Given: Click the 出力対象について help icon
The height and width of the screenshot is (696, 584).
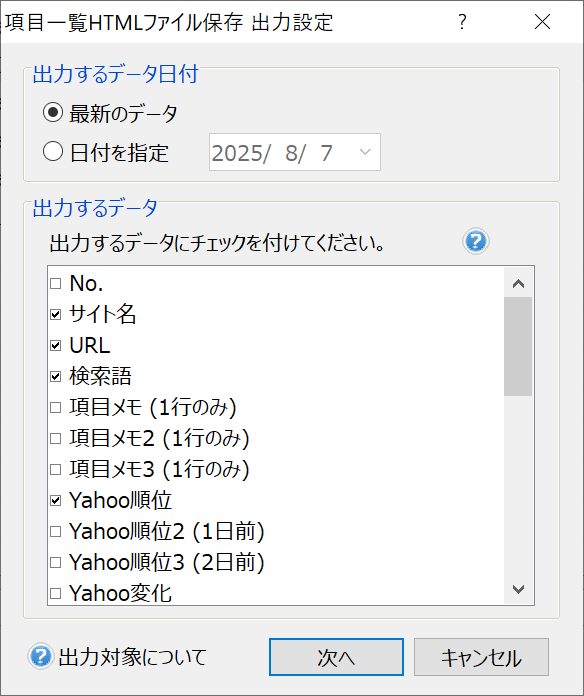Looking at the screenshot, I should (40, 656).
